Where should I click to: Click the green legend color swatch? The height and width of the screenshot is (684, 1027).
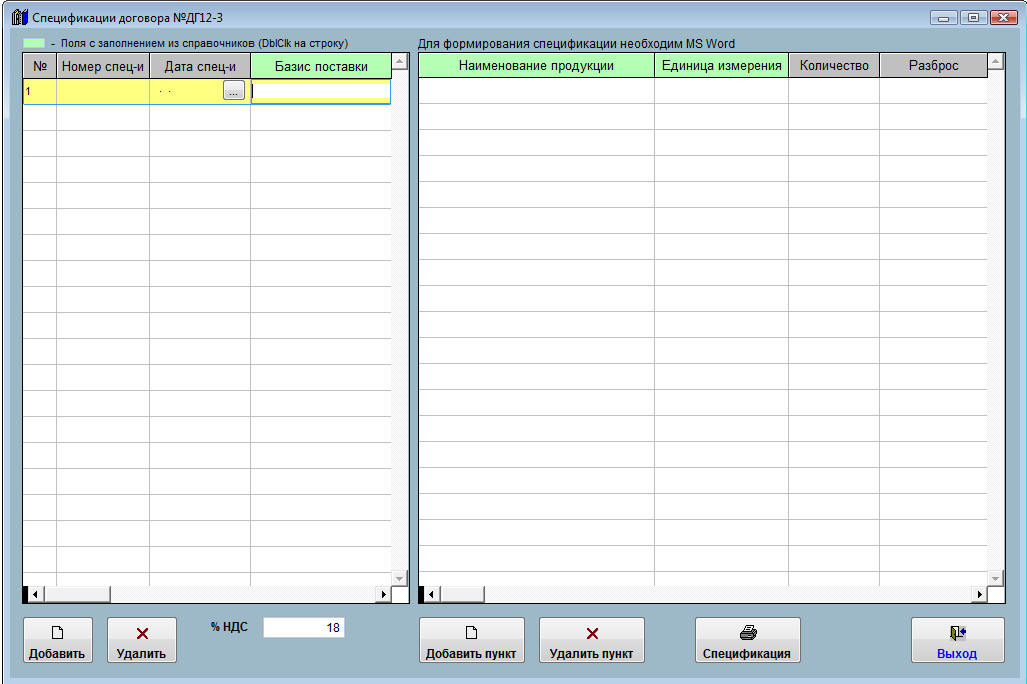click(x=34, y=43)
